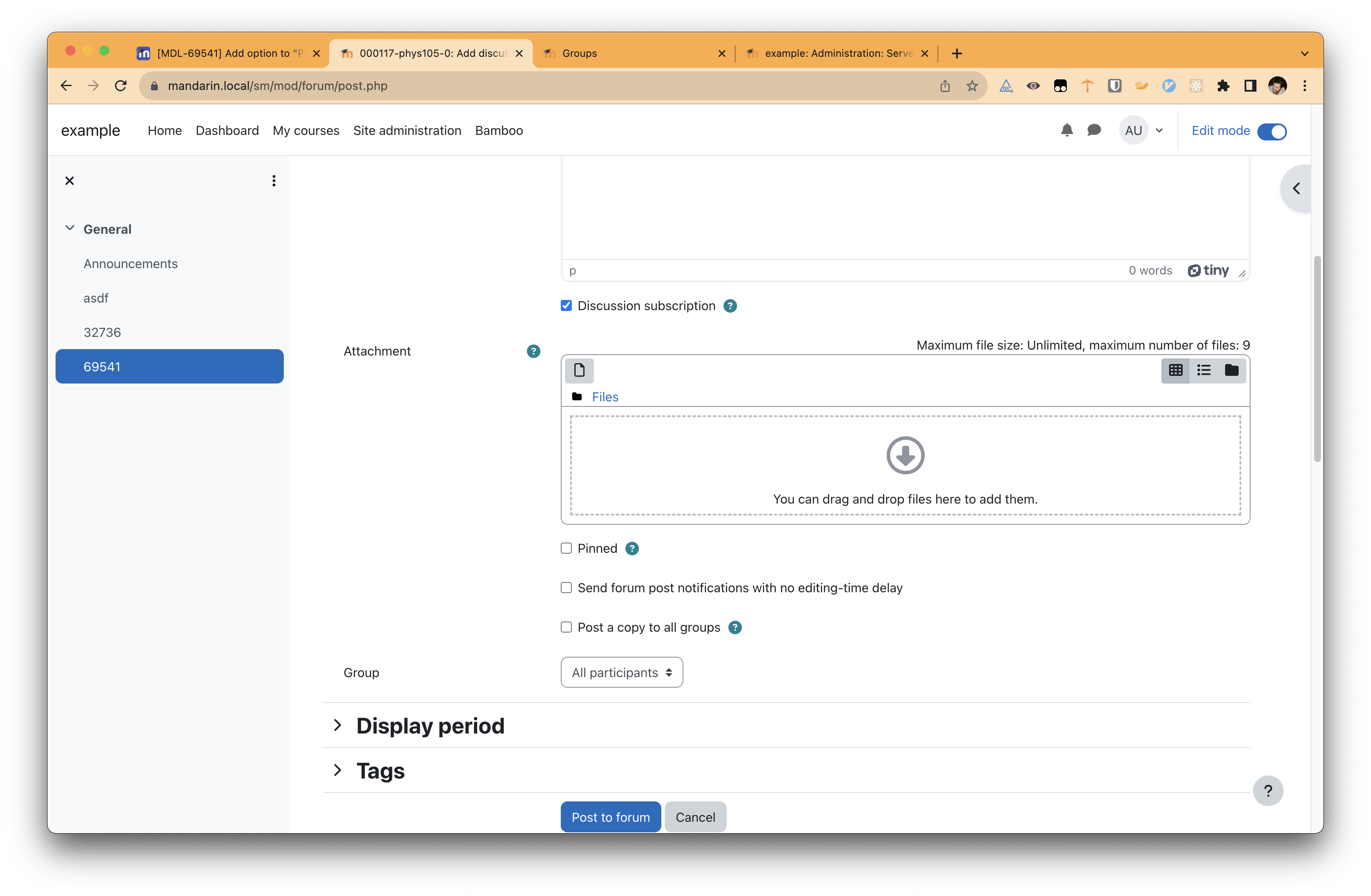Open course index three-dot options menu
The image size is (1371, 896).
pyautogui.click(x=274, y=181)
